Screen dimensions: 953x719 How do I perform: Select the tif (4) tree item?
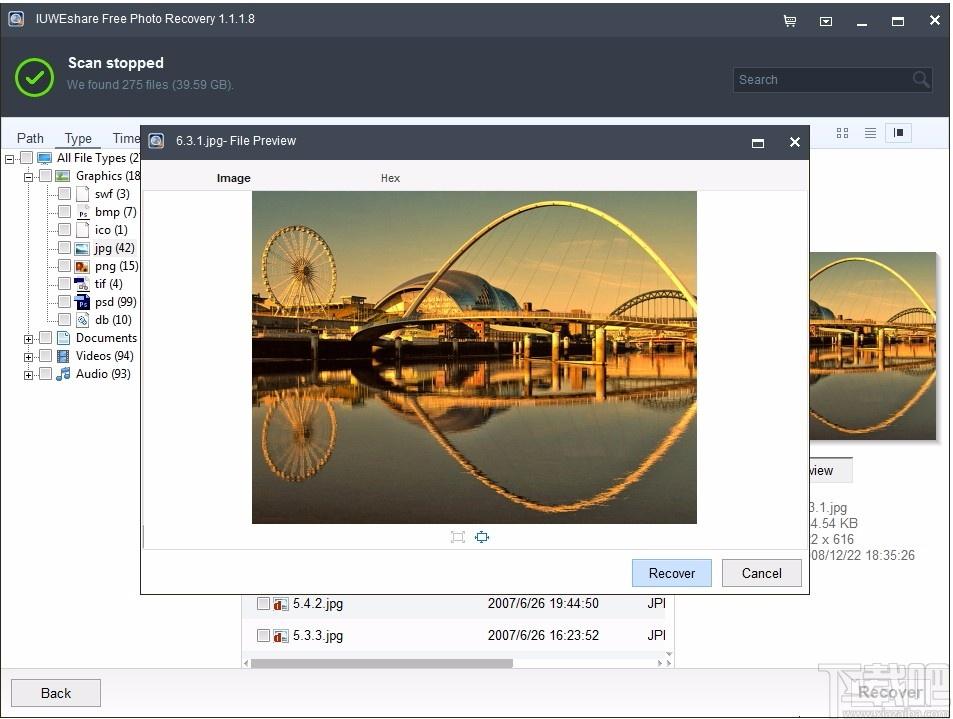pos(108,284)
